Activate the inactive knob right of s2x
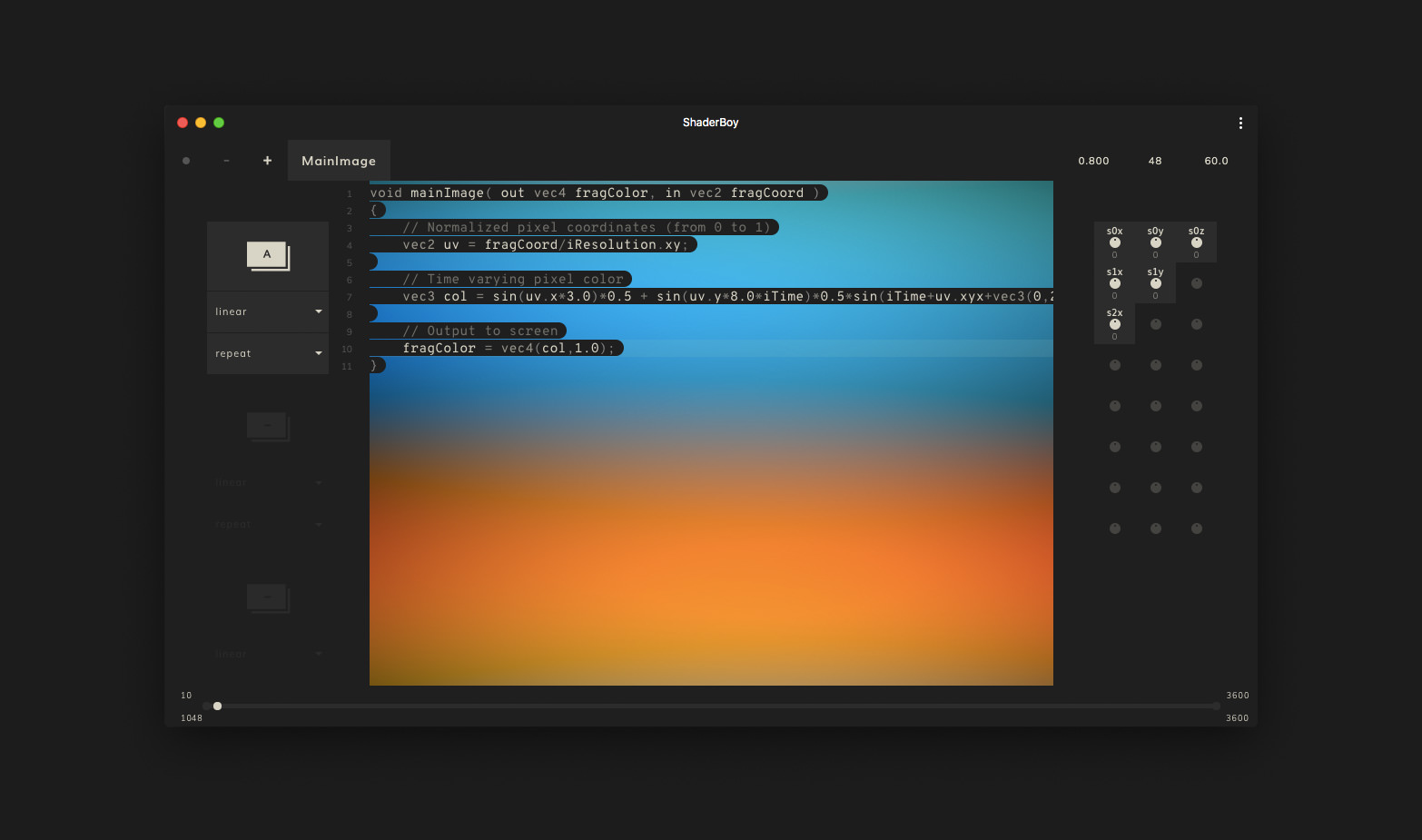1422x840 pixels. pyautogui.click(x=1156, y=324)
